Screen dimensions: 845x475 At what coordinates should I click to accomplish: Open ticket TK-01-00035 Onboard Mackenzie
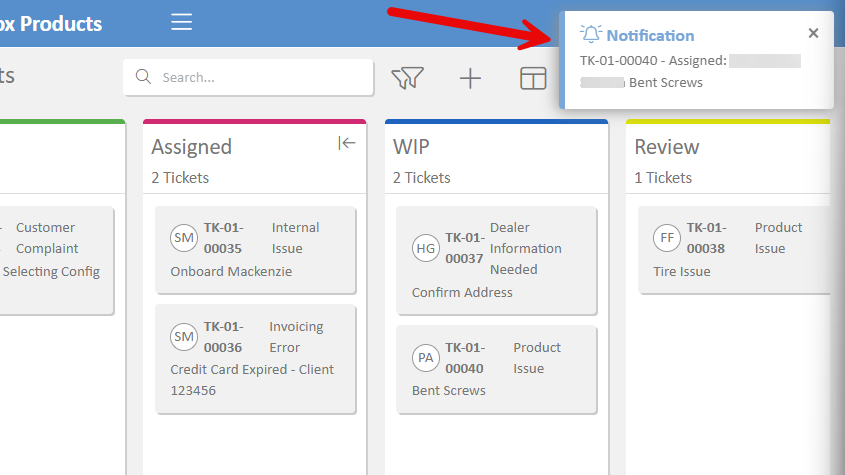[255, 250]
